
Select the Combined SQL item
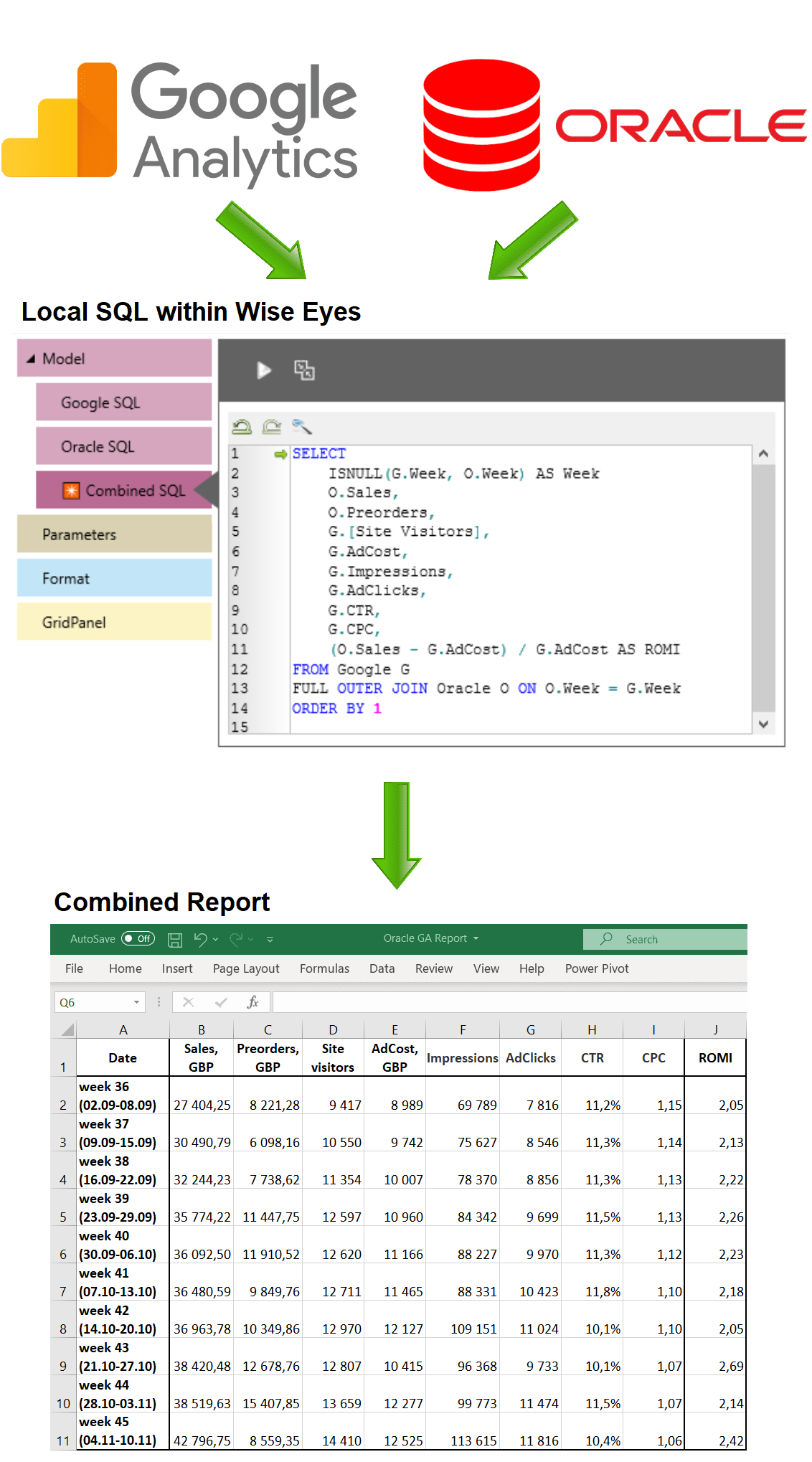[x=124, y=490]
